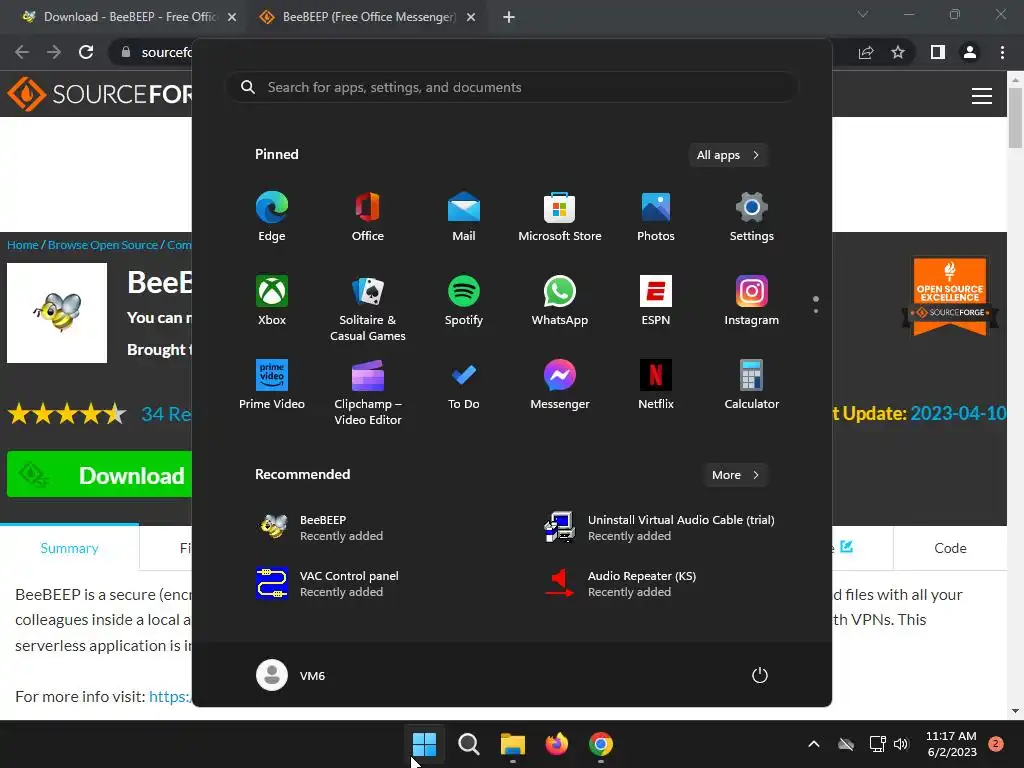
Task: Follow the Home breadcrumb link
Action: tap(23, 245)
